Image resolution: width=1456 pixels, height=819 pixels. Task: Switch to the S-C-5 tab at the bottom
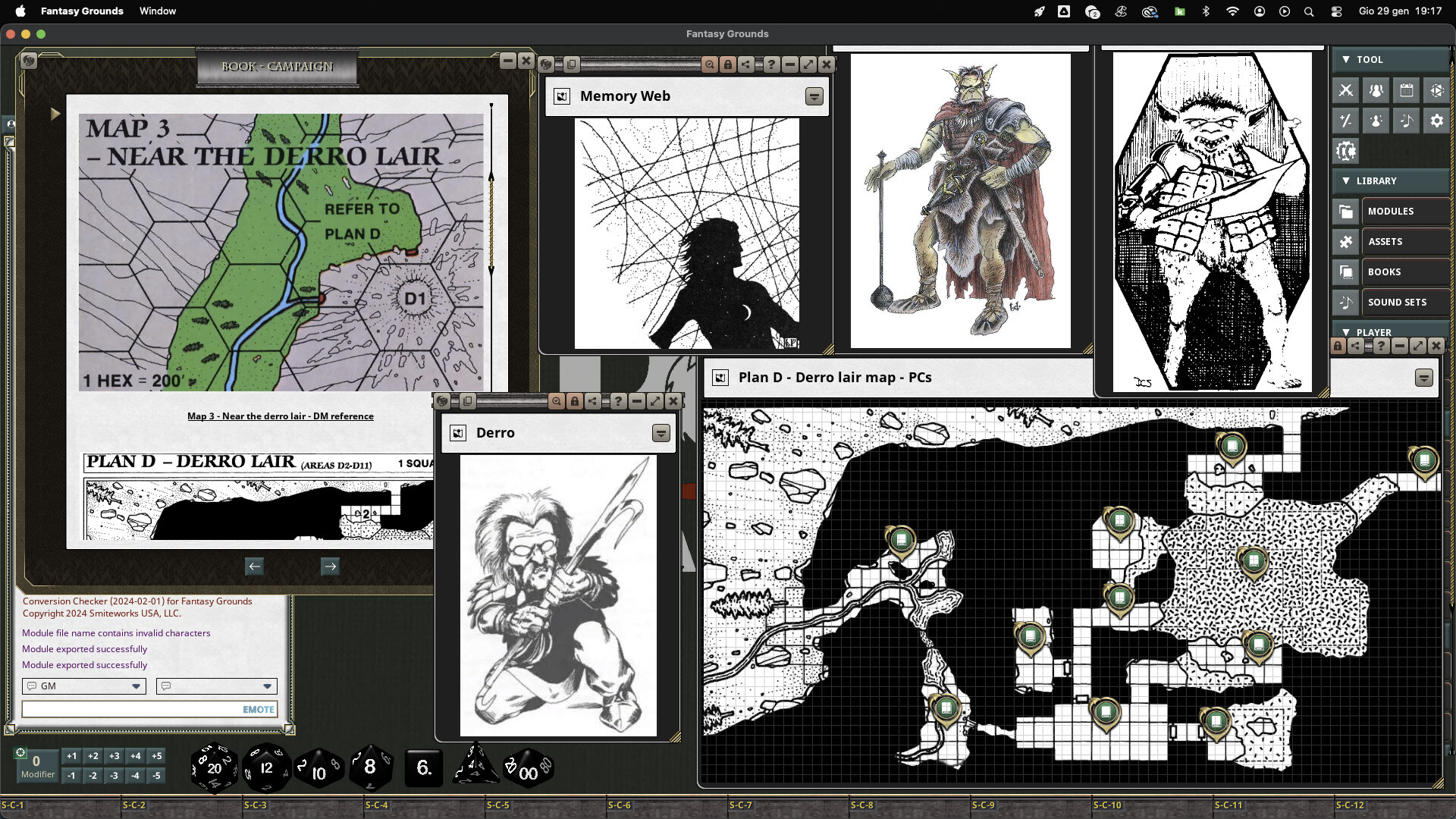(x=498, y=805)
